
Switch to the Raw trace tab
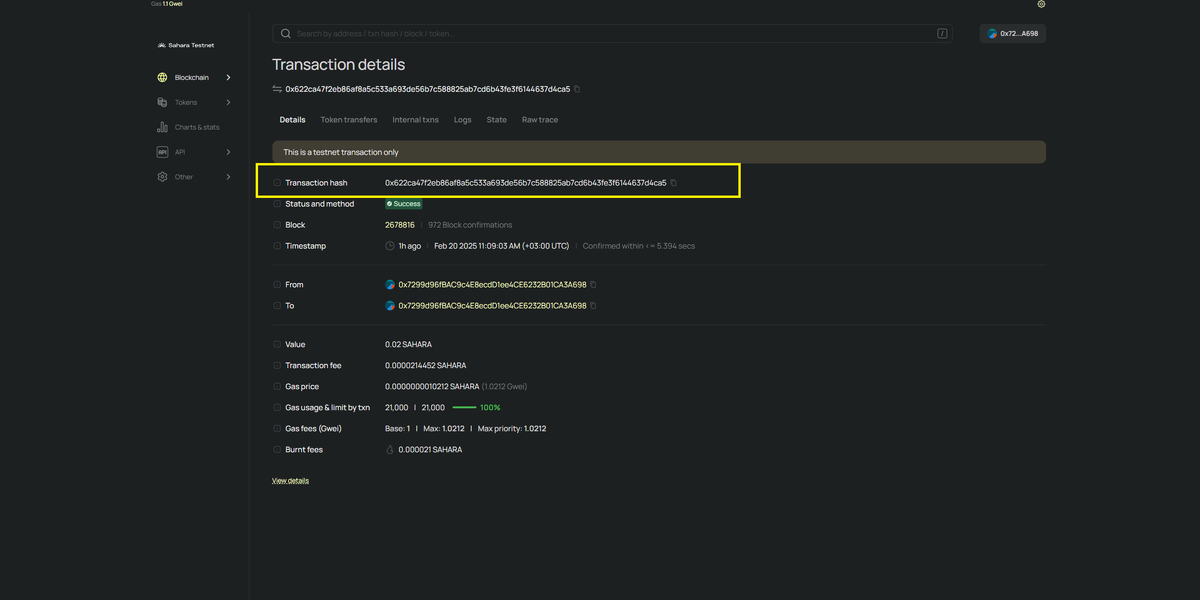click(x=540, y=120)
